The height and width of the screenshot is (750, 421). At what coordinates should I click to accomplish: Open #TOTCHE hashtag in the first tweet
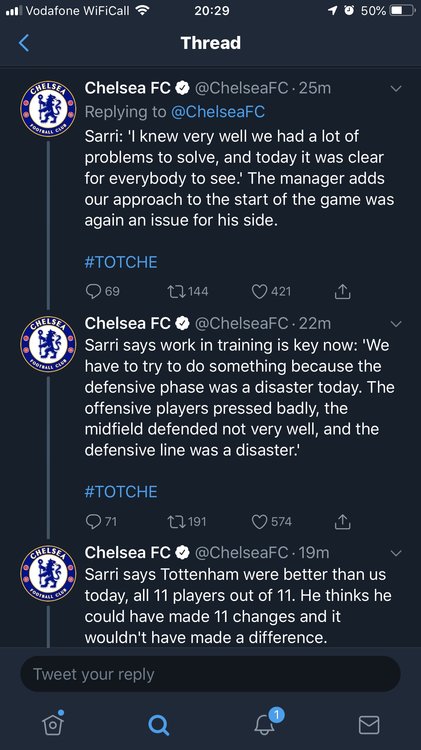[121, 262]
